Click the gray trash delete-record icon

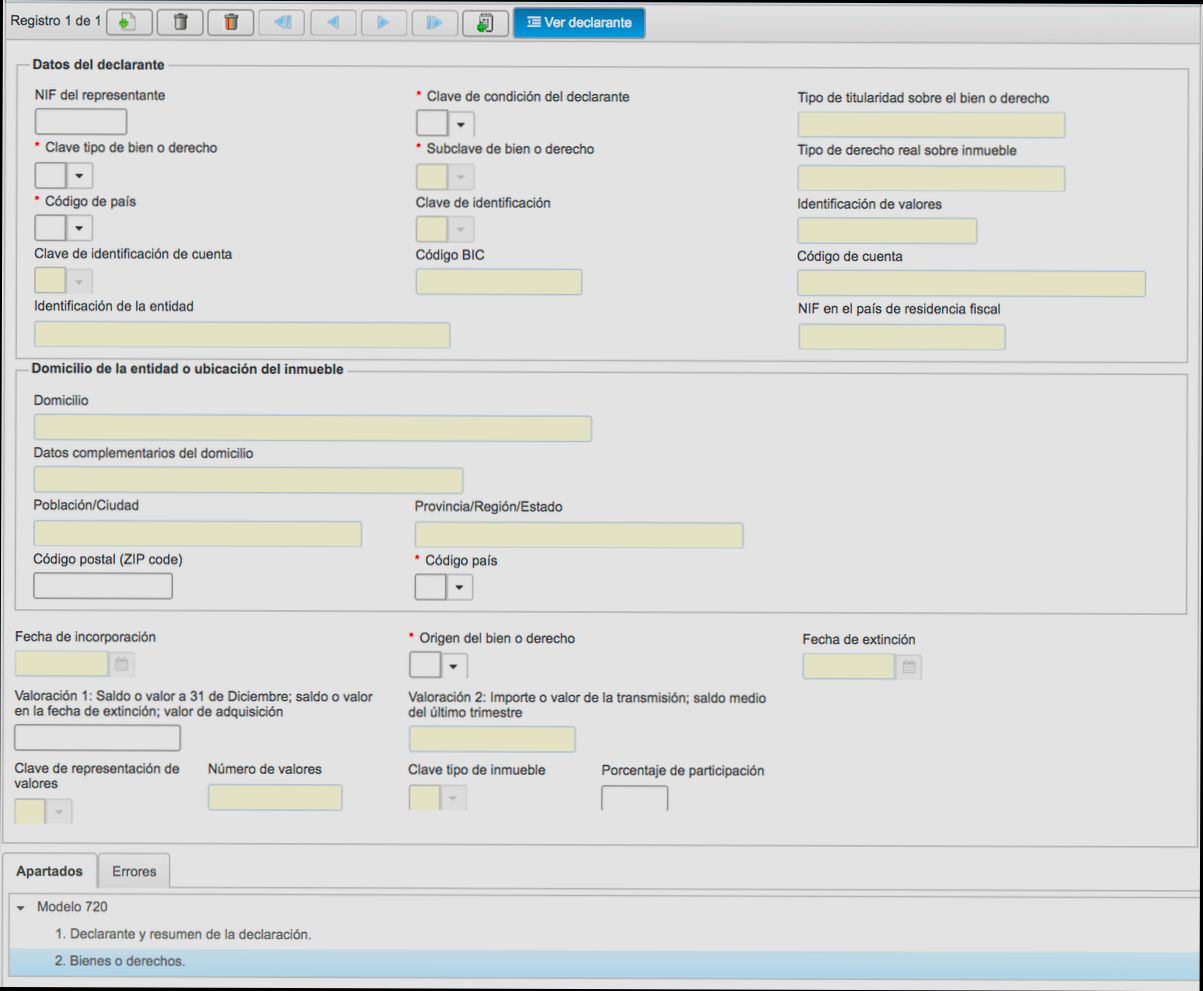180,23
